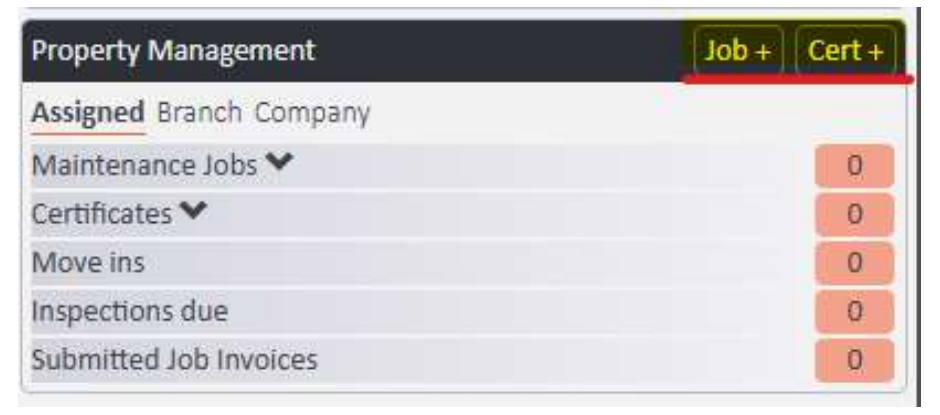Click the Move ins count badge

click(854, 263)
